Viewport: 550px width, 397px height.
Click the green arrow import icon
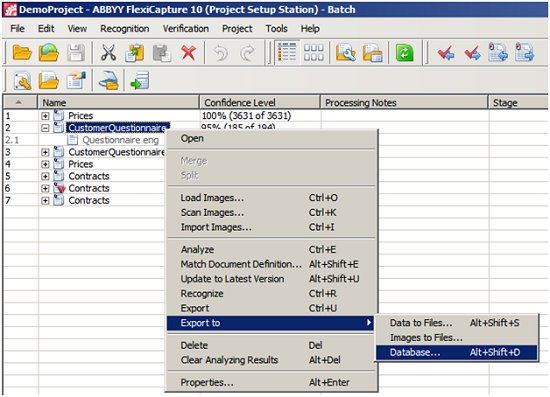click(x=140, y=81)
